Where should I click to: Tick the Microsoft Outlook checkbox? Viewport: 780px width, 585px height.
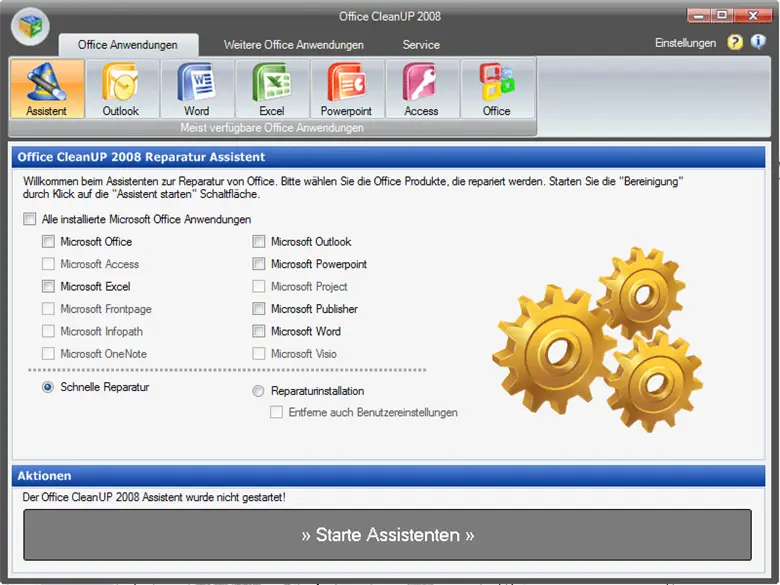[259, 242]
